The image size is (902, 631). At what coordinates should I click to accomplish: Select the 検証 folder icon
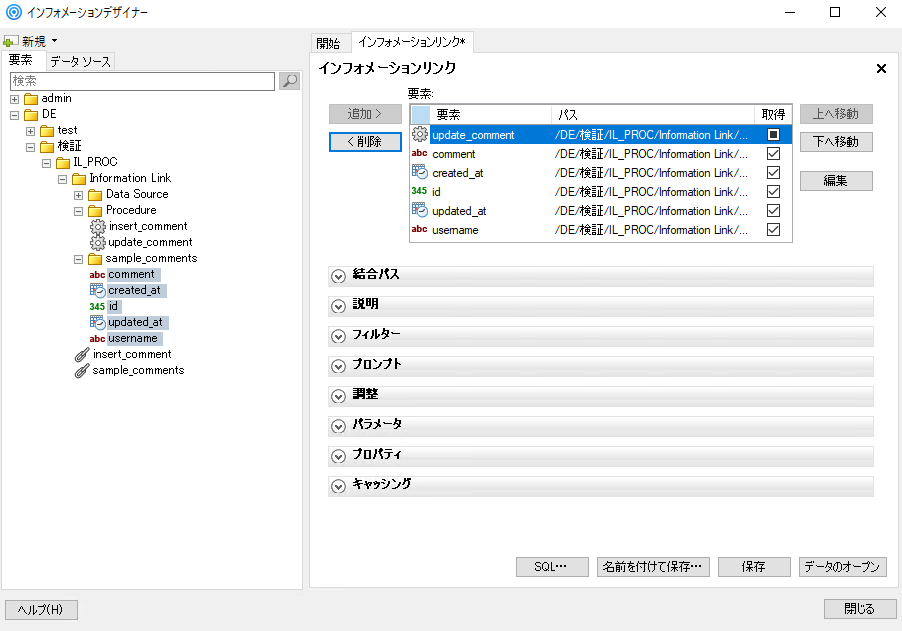47,147
